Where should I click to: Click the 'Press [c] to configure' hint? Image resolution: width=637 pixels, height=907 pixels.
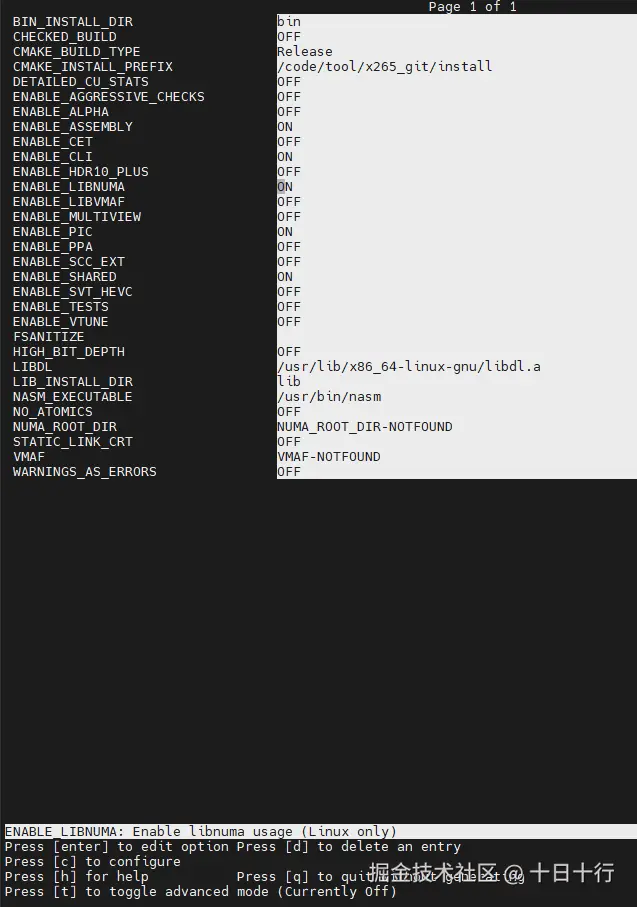pyautogui.click(x=93, y=861)
